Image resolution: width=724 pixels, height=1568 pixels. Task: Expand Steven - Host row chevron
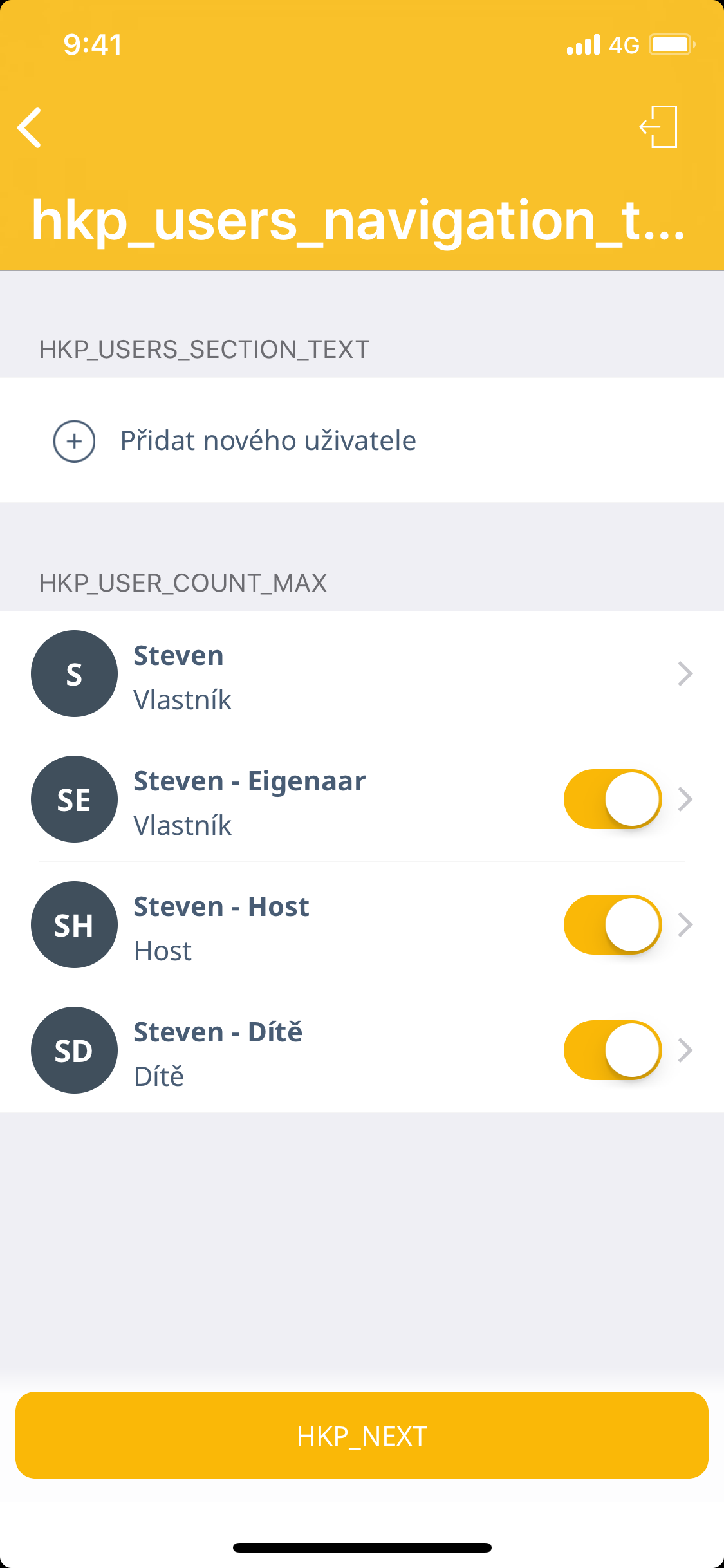pyautogui.click(x=685, y=924)
